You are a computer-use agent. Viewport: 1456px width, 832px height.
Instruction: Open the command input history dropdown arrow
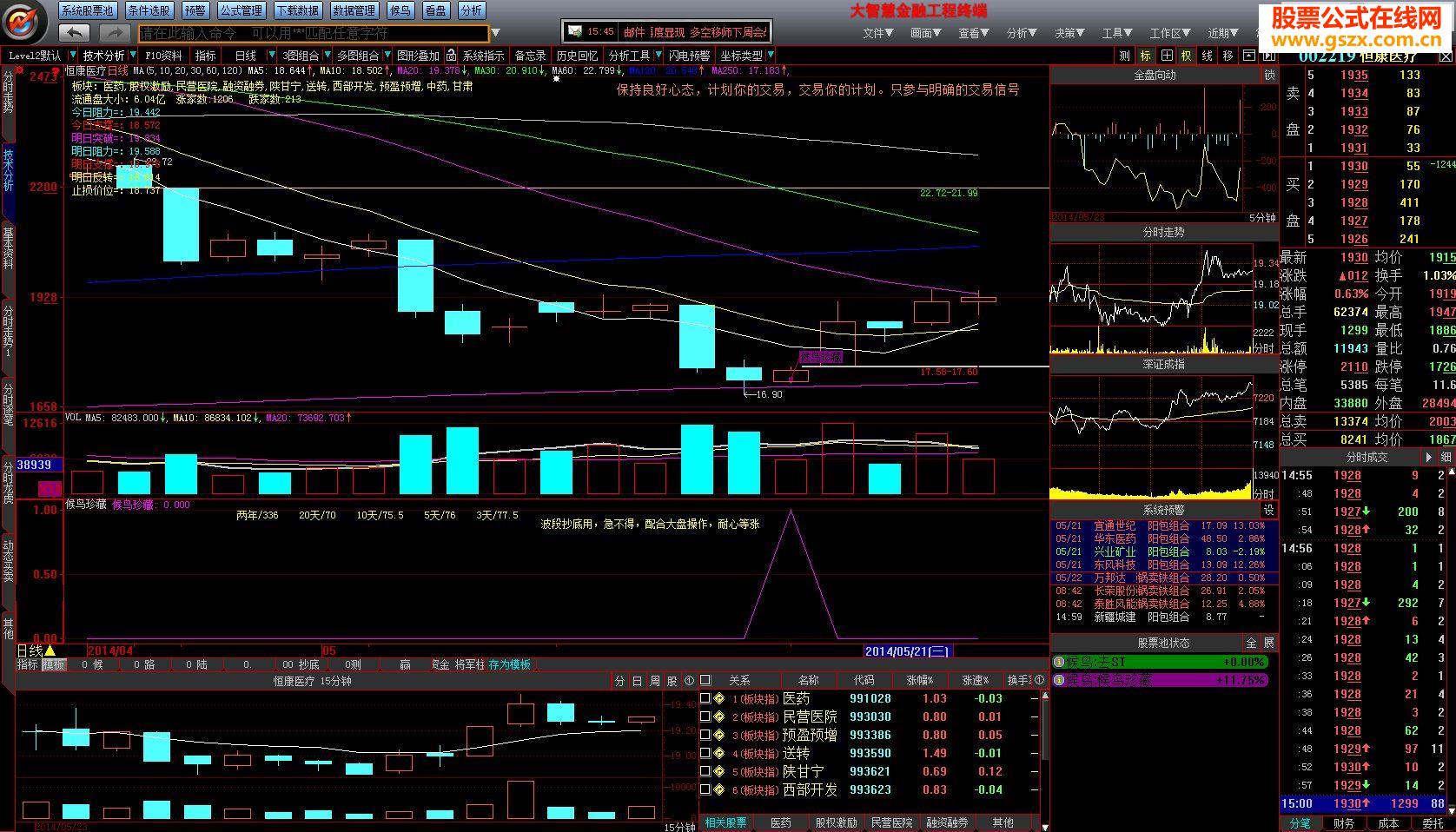[496, 34]
